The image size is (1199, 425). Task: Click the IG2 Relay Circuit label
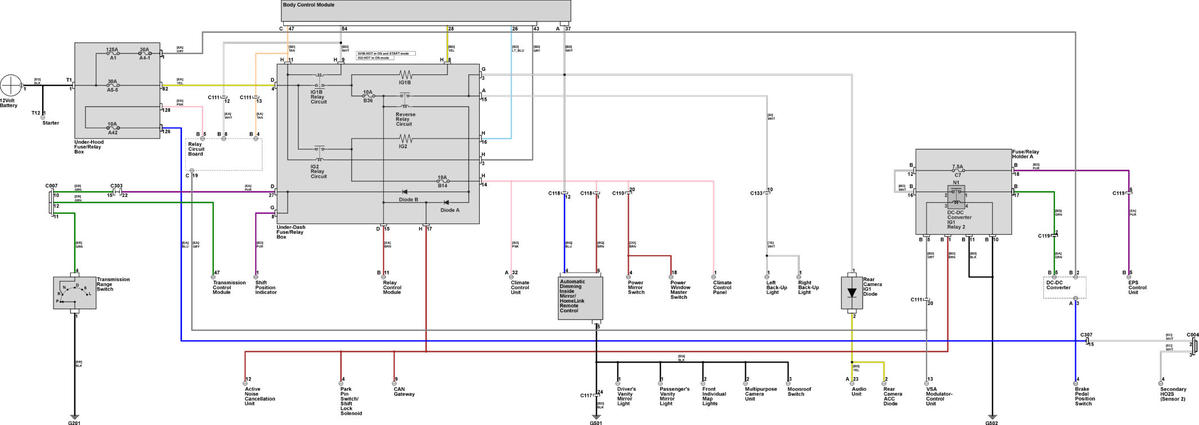[x=319, y=171]
